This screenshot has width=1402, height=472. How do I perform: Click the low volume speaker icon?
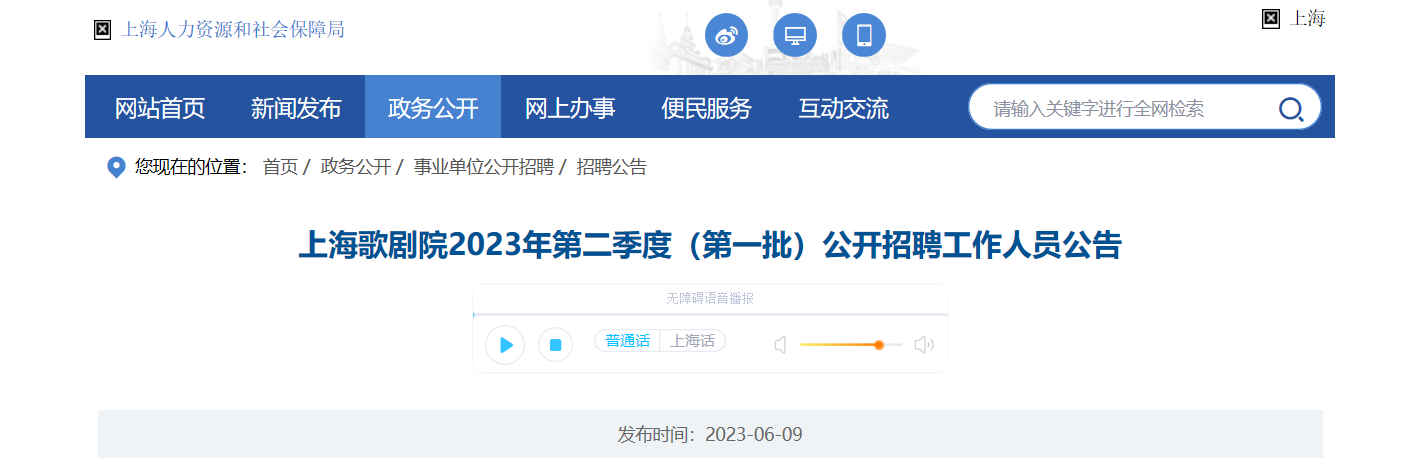(781, 345)
